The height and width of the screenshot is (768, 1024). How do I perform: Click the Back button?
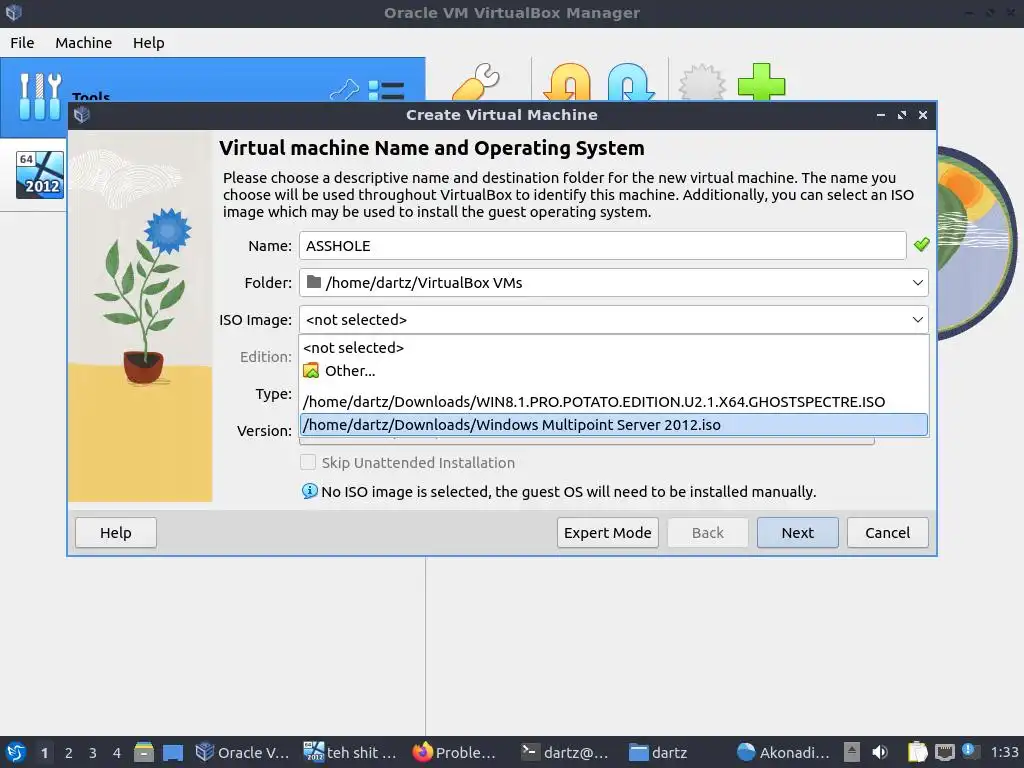(x=708, y=533)
